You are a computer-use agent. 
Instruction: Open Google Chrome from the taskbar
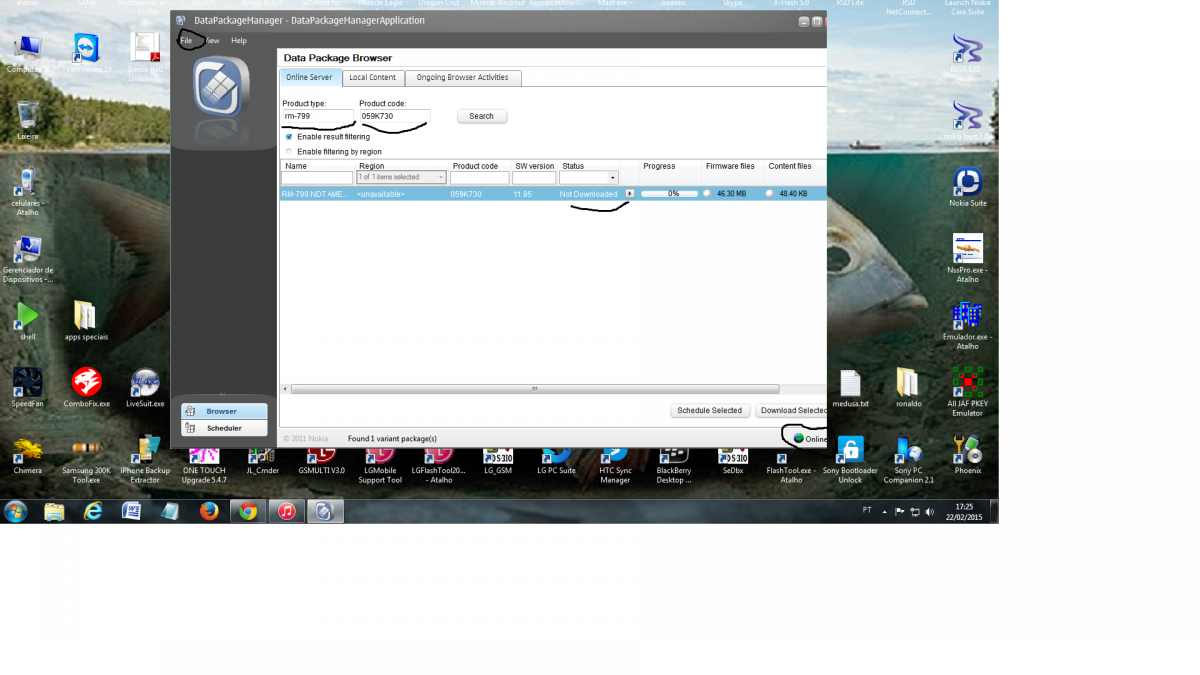point(248,511)
